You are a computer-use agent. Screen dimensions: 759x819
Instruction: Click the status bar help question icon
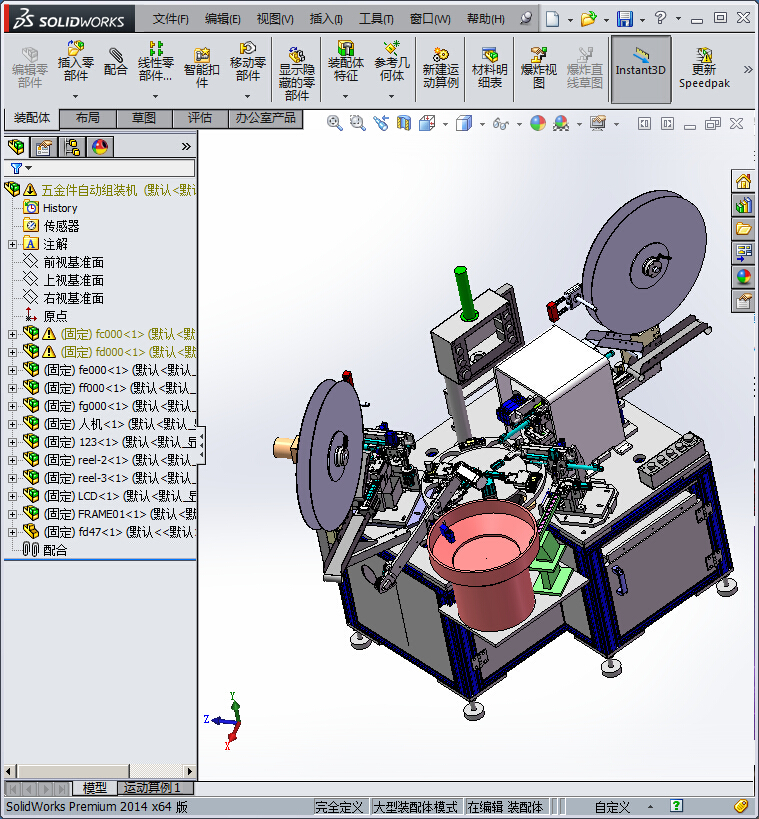[x=676, y=806]
